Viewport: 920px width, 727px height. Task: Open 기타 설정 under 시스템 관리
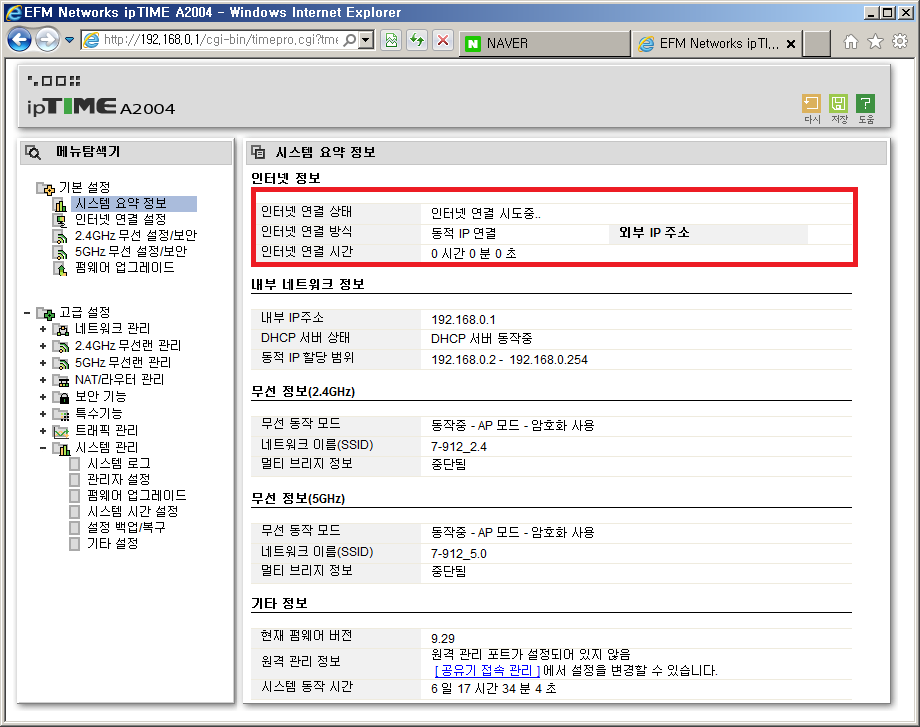[x=113, y=544]
